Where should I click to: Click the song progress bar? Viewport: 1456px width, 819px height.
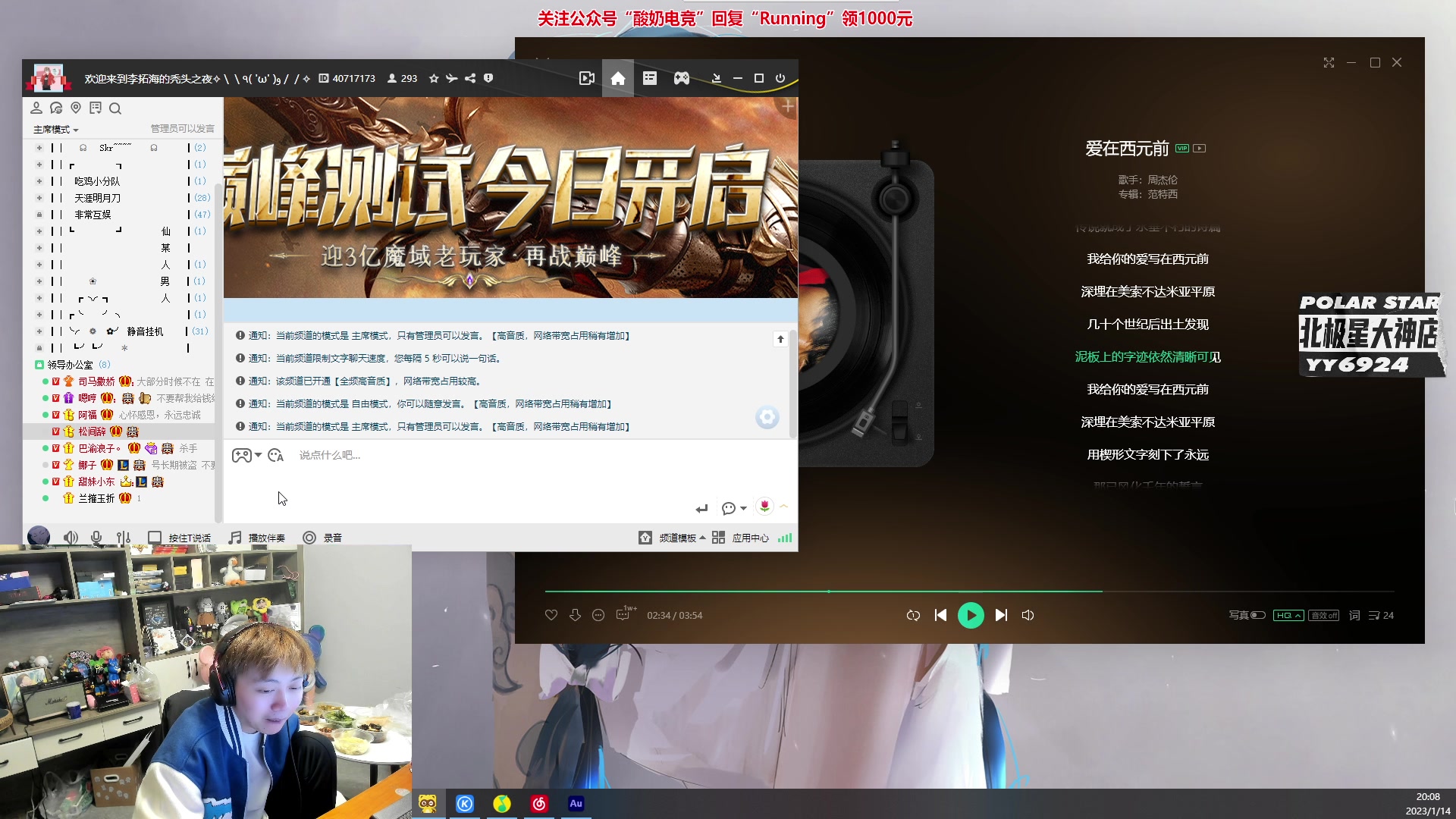coord(969,591)
